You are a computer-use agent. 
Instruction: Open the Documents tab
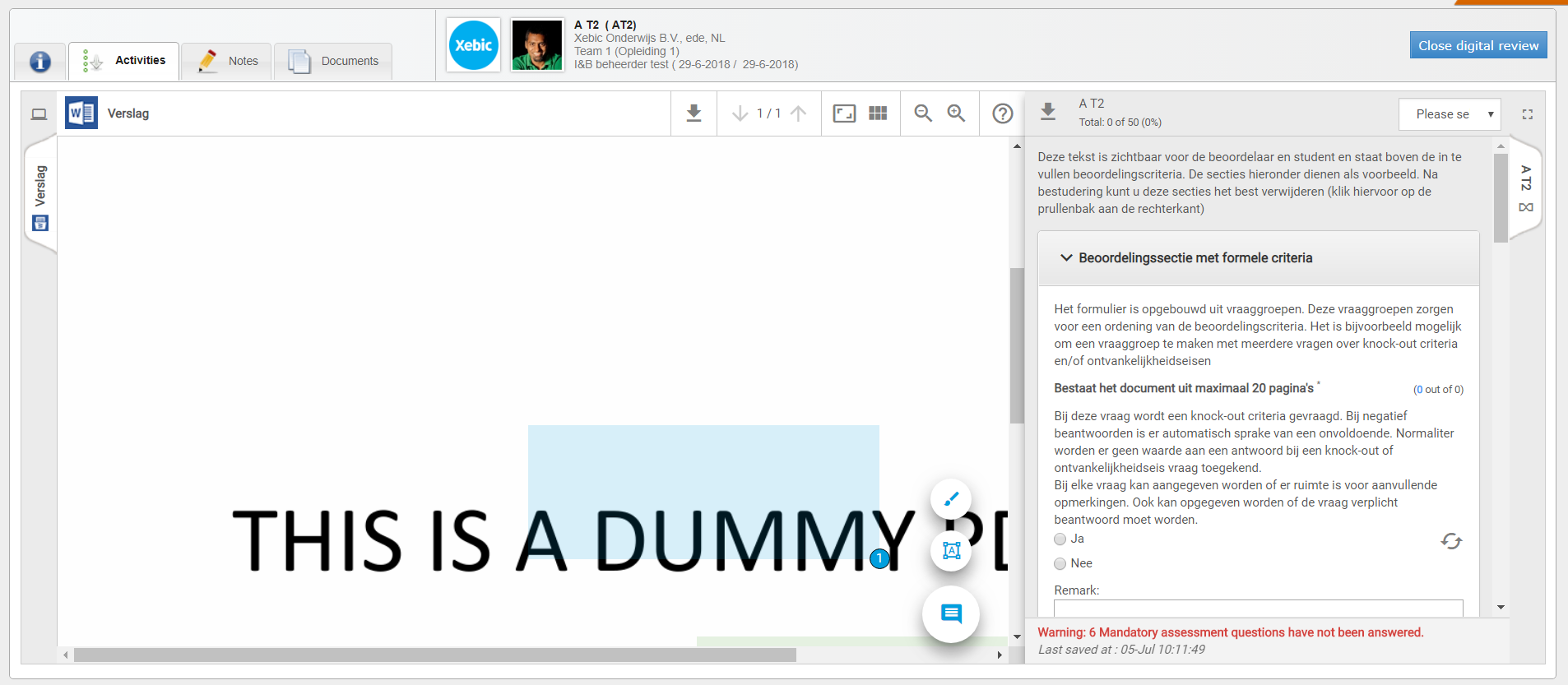pos(333,61)
